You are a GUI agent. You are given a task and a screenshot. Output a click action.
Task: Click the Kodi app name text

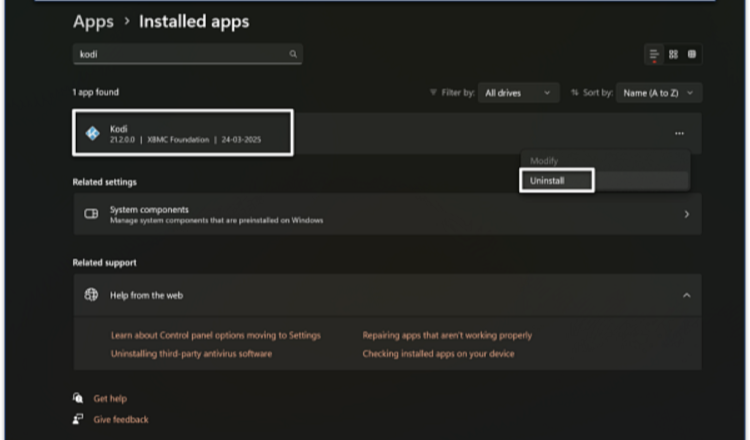click(x=119, y=129)
